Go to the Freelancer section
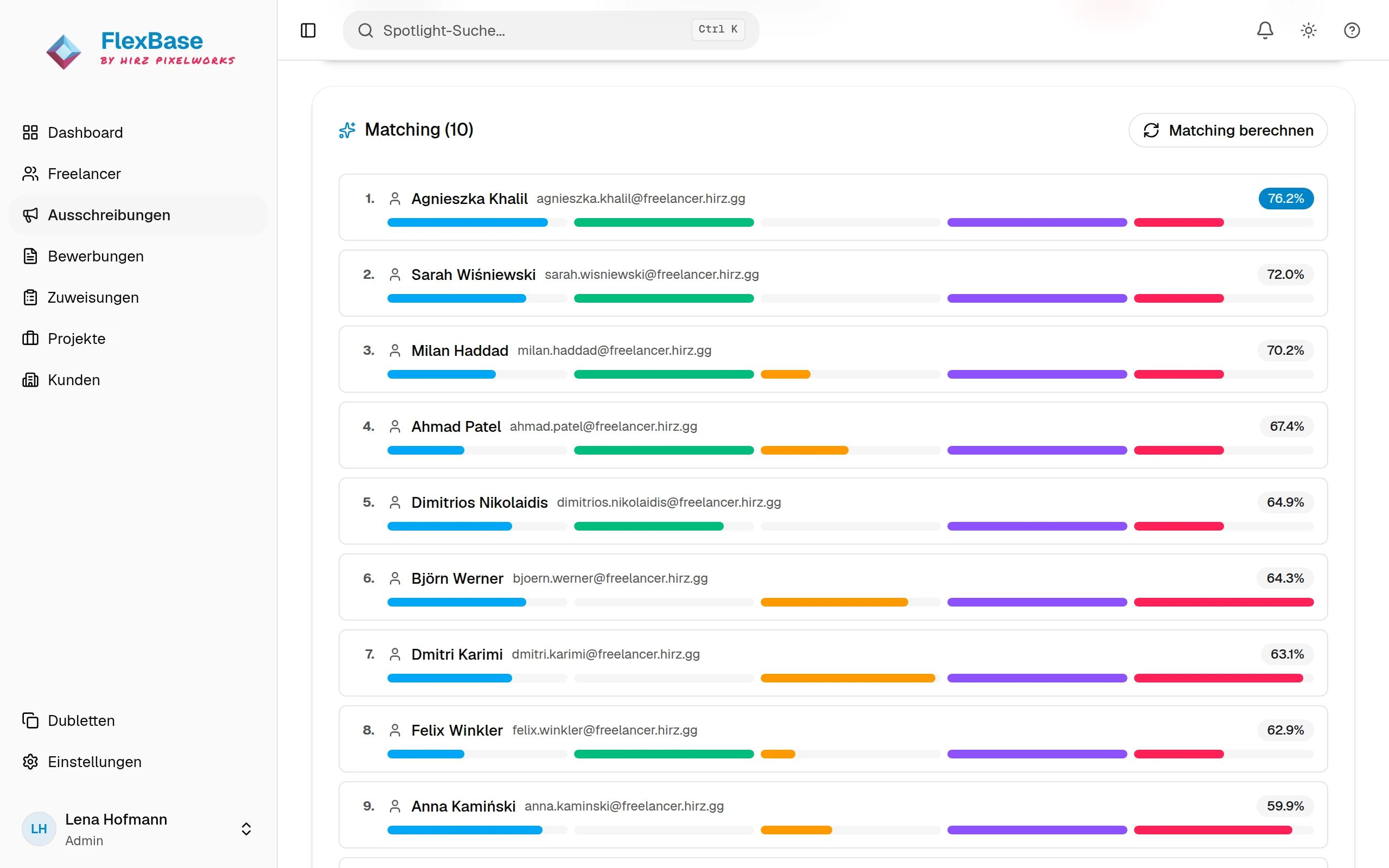Image resolution: width=1389 pixels, height=868 pixels. pos(138,174)
